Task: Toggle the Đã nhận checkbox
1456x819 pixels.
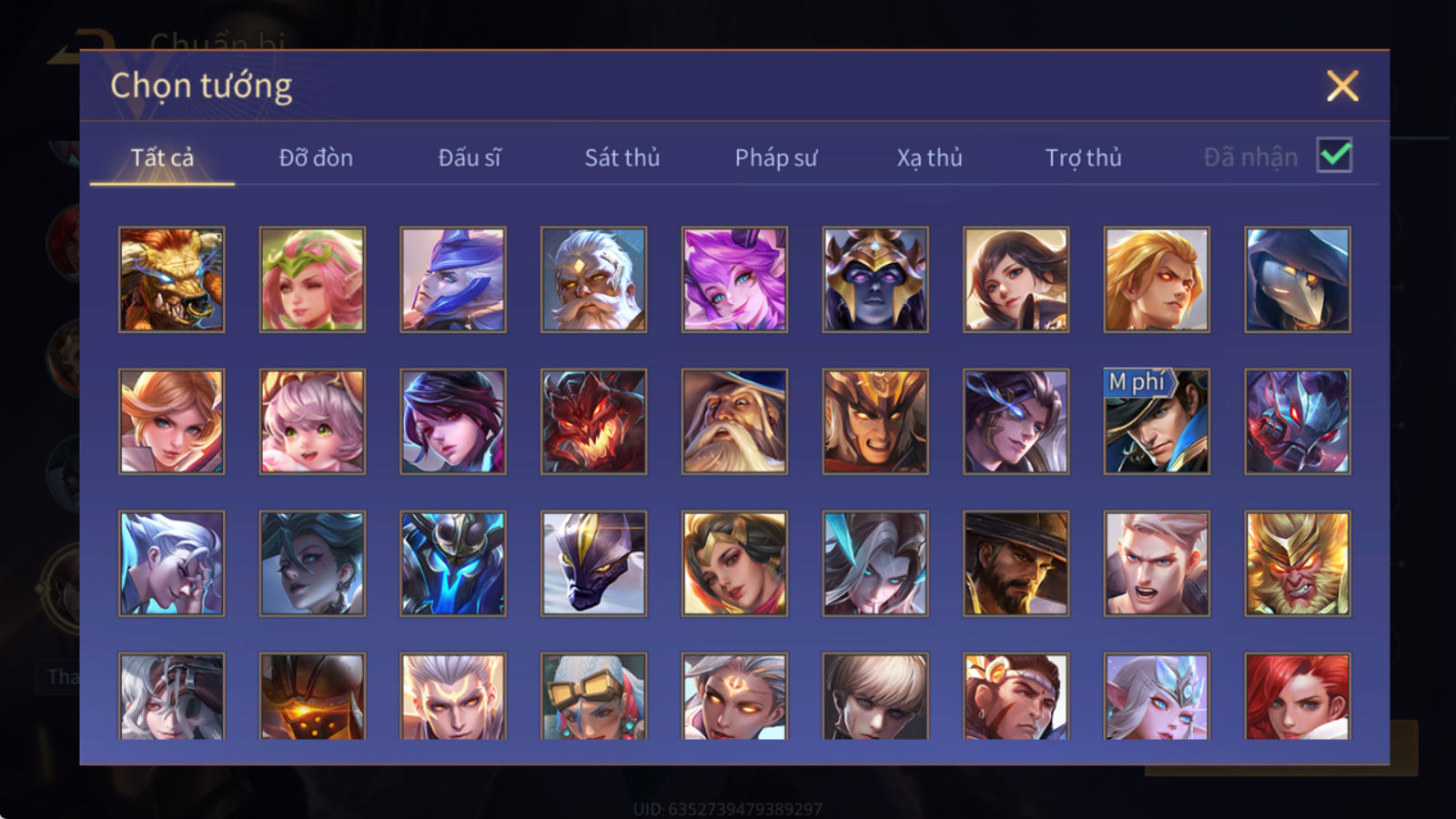Action: point(1334,156)
